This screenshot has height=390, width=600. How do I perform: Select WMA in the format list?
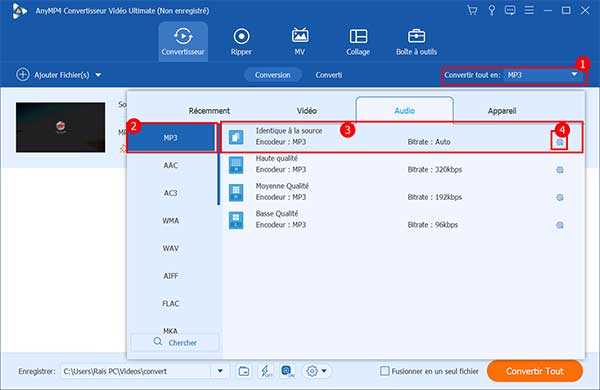click(x=171, y=220)
